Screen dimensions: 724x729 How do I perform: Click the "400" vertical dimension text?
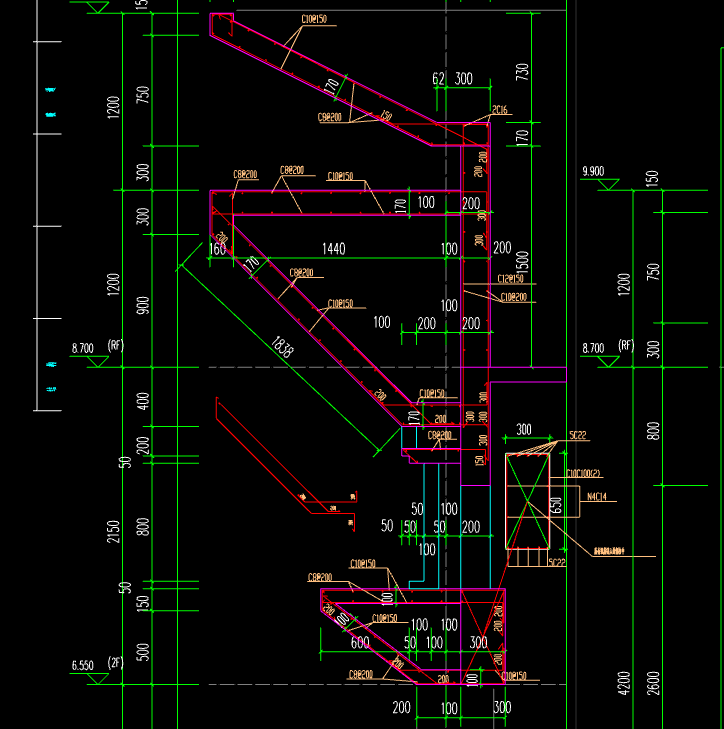(143, 401)
